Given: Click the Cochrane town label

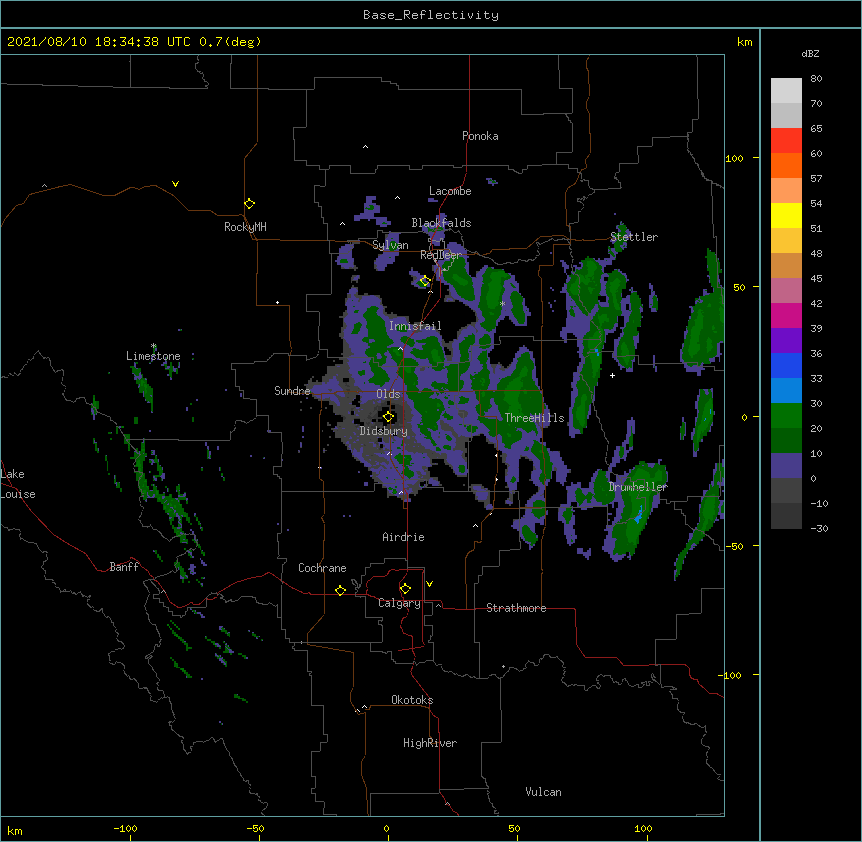Looking at the screenshot, I should 322,568.
